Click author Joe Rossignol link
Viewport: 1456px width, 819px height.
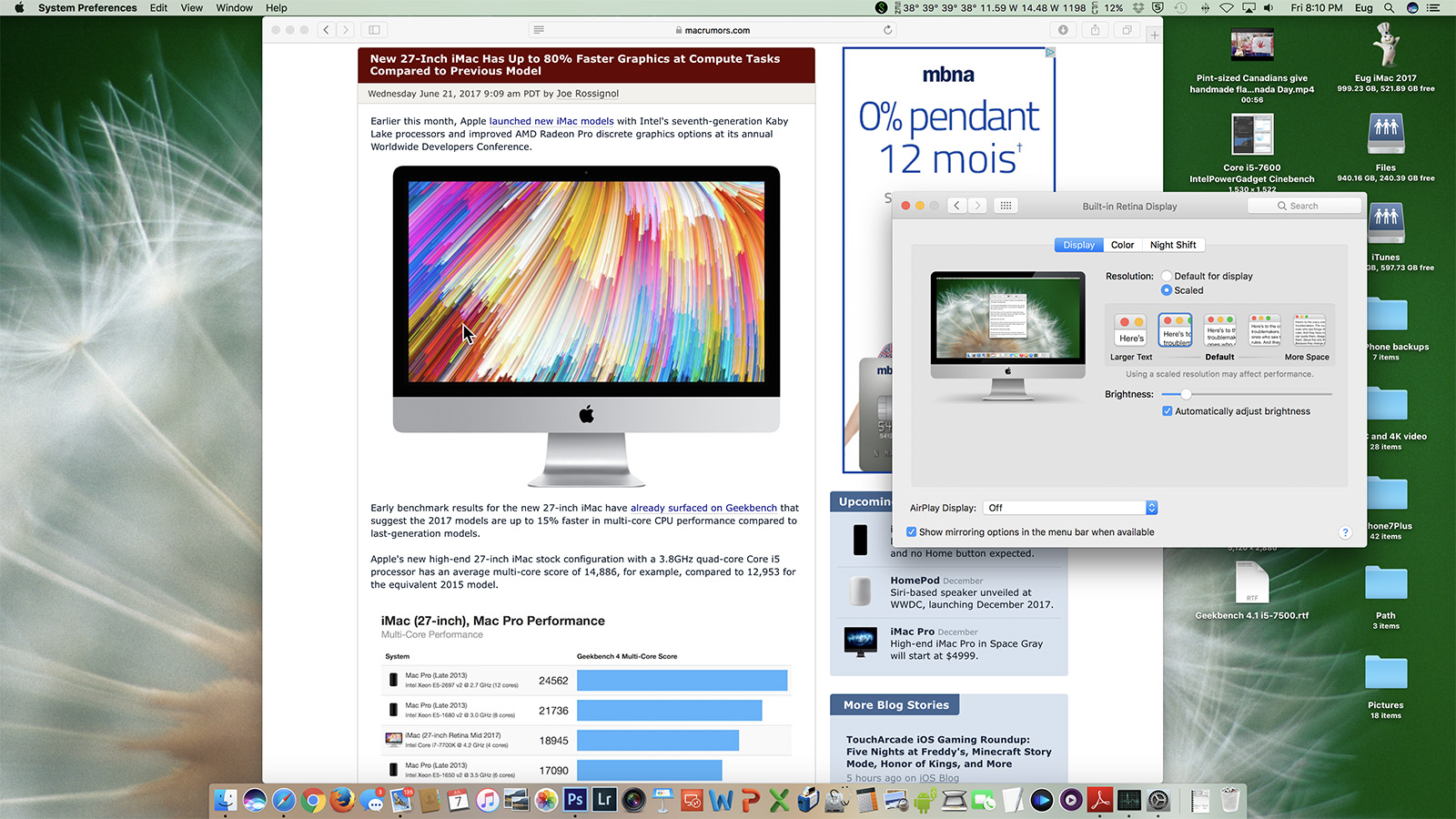point(588,94)
